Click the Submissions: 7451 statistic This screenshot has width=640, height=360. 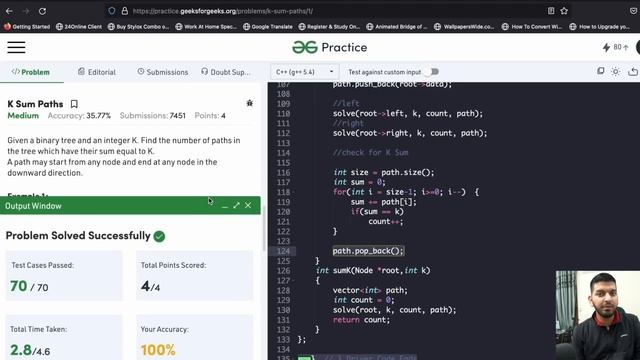click(x=153, y=116)
